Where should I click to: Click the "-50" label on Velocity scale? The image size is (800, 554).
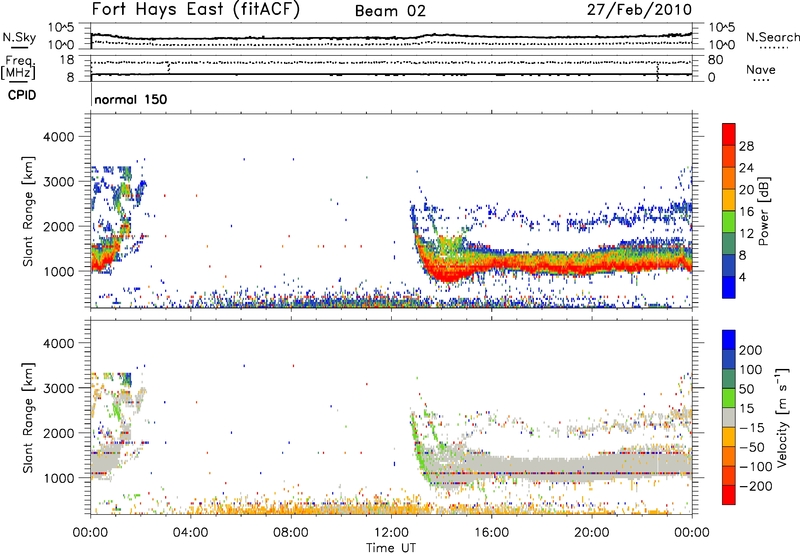coord(752,448)
